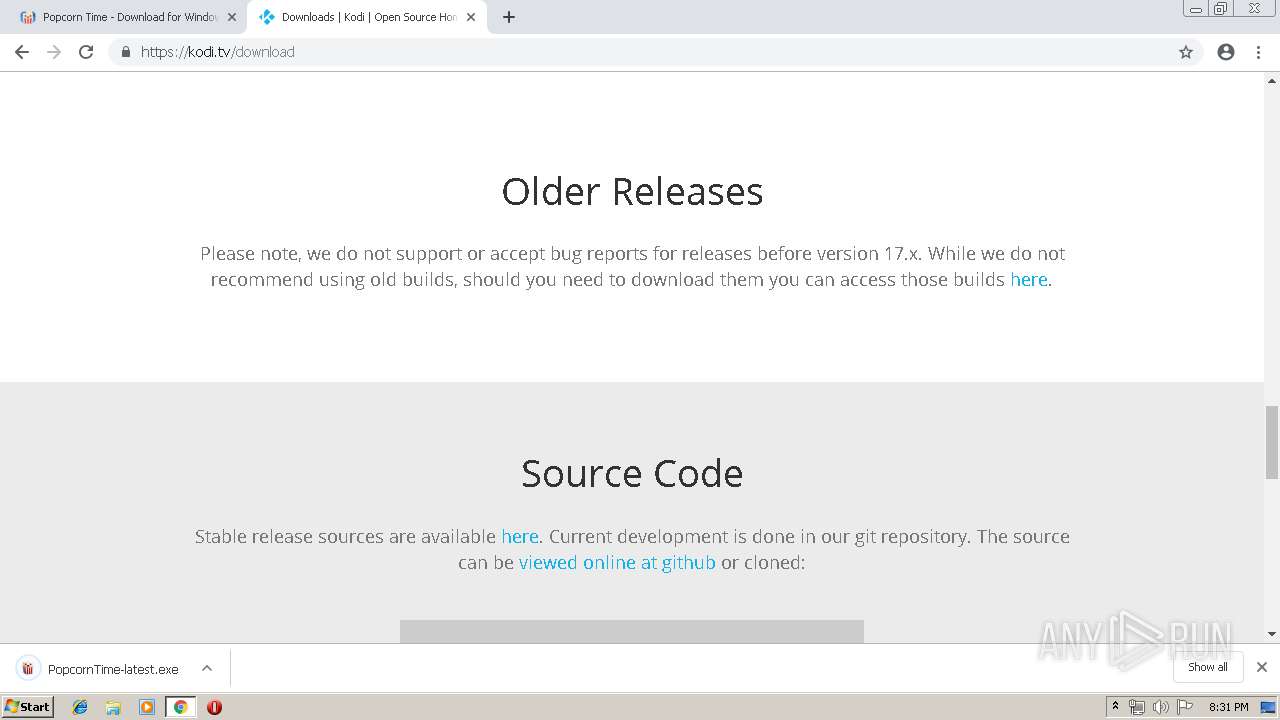This screenshot has height=720, width=1280.
Task: Open 'viewed online at github' link
Action: pyautogui.click(x=617, y=563)
